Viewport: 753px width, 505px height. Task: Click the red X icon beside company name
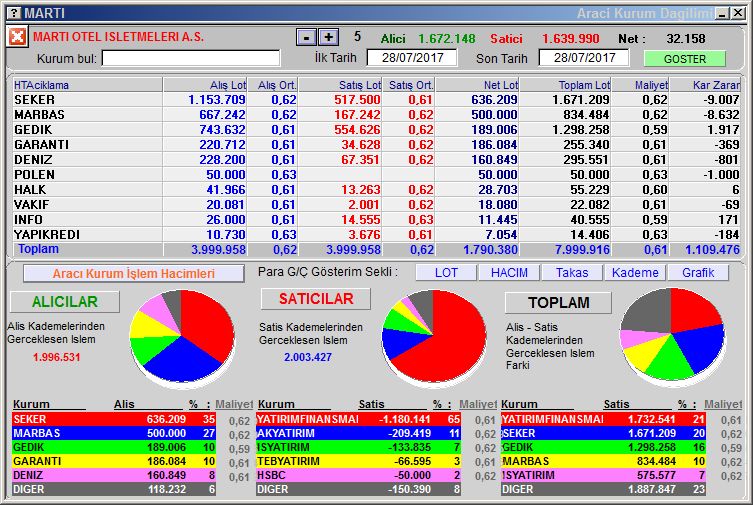coord(17,36)
